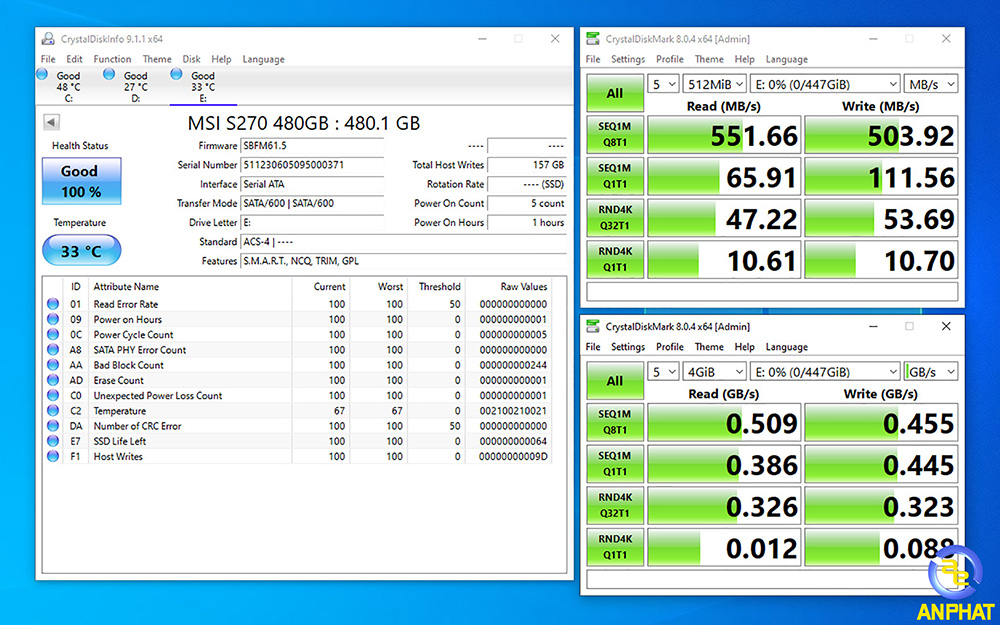Image resolution: width=1000 pixels, height=625 pixels.
Task: Run All tests in lower CrystalDiskMark window
Action: click(x=615, y=381)
